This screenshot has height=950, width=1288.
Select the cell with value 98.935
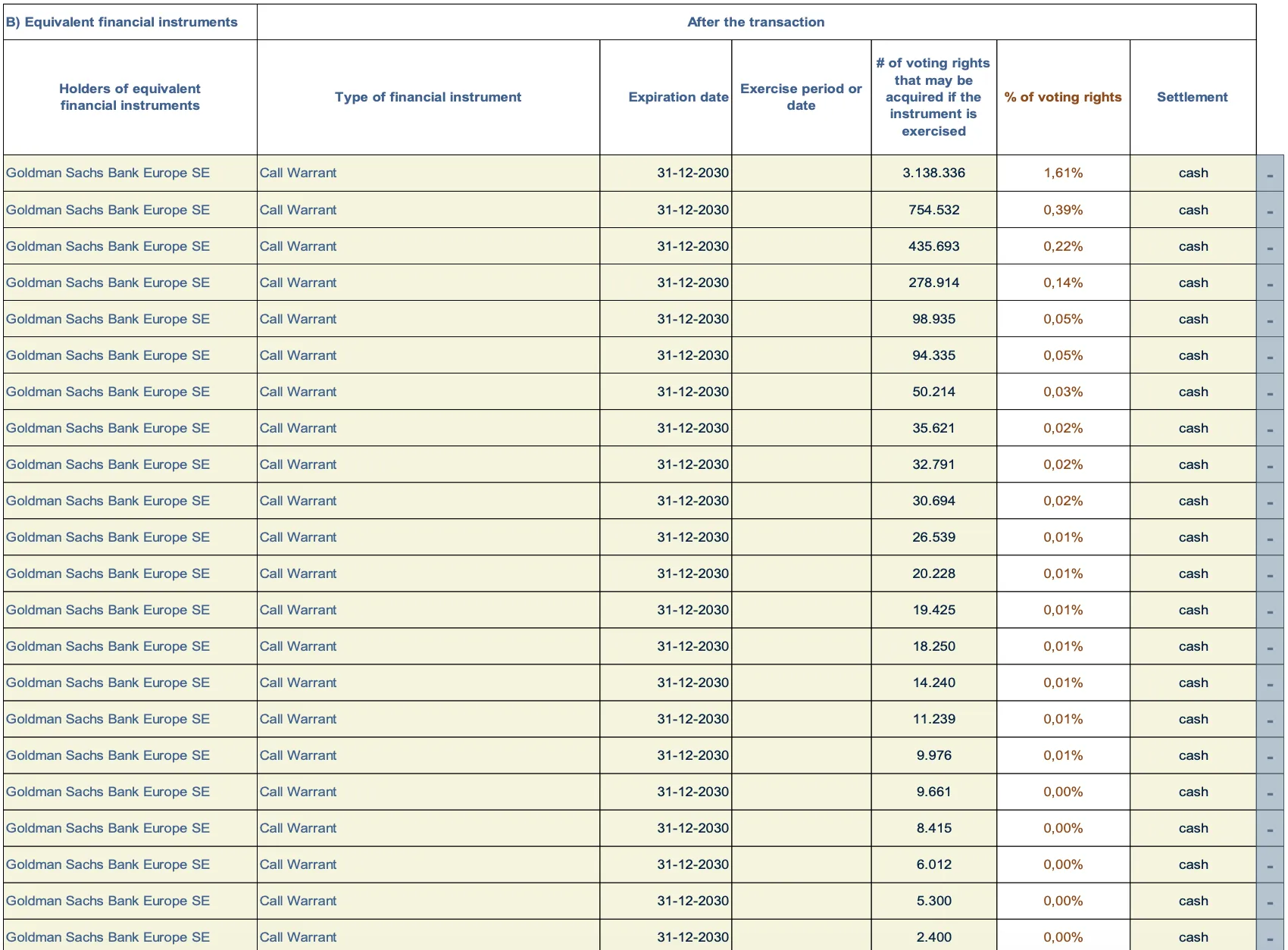pos(934,319)
